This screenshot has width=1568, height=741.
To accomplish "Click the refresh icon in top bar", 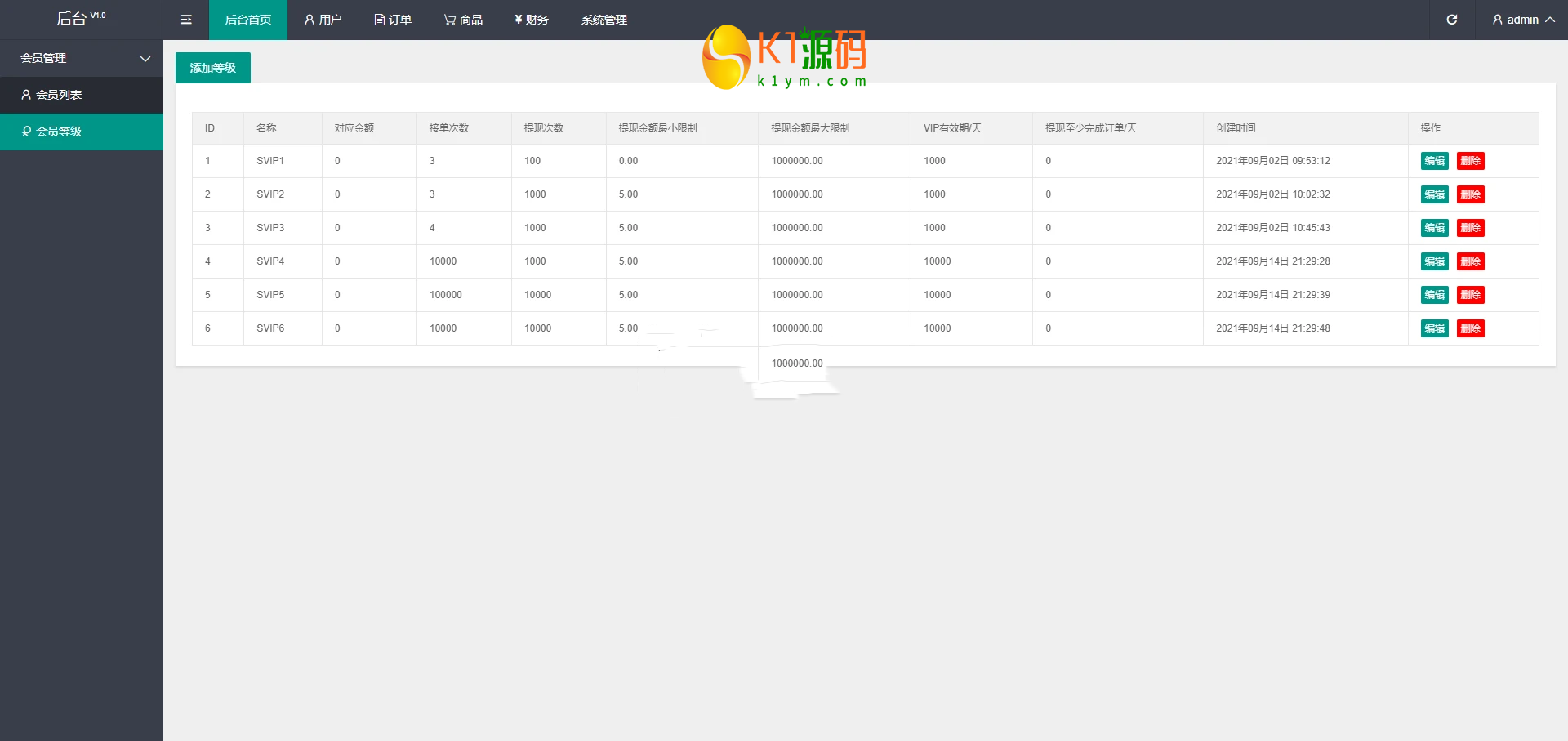I will [1452, 20].
